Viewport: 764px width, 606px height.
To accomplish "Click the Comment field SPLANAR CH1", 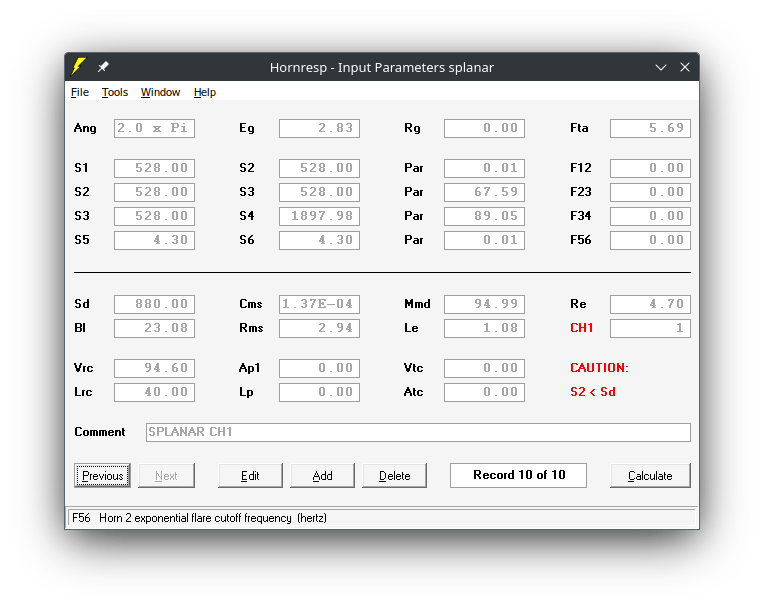I will (418, 432).
